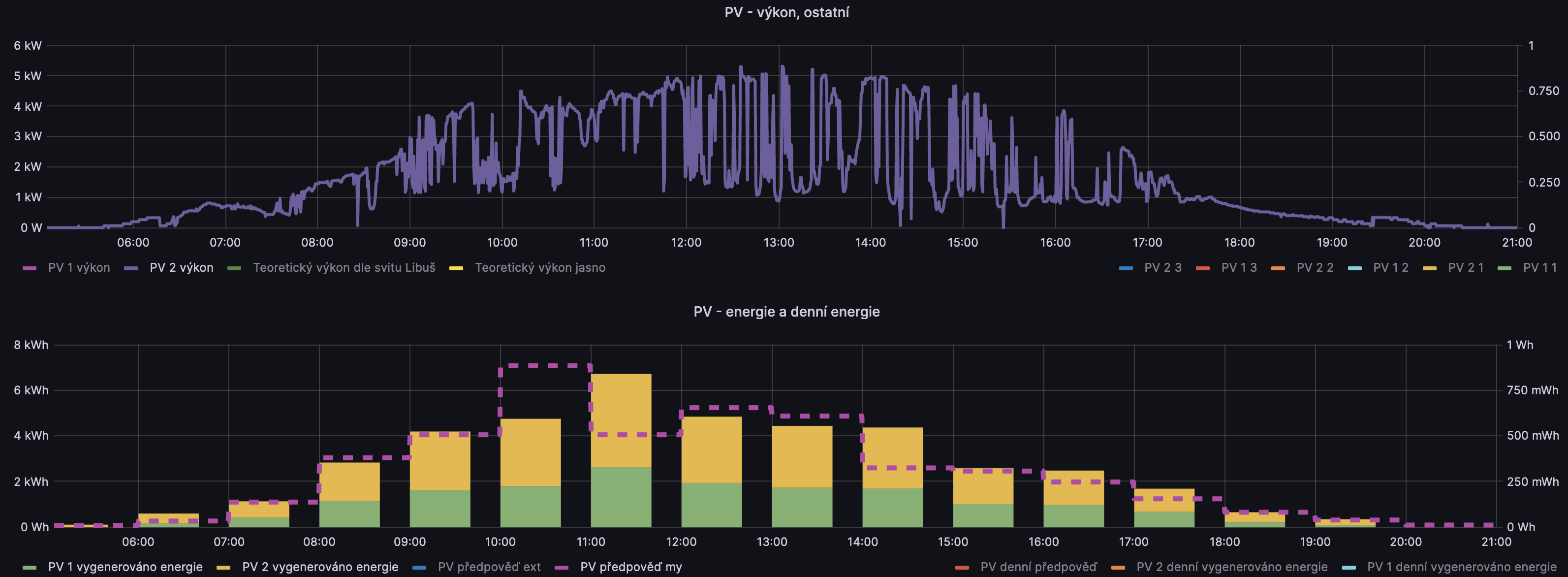Click the PV 1 2 cyan swatch
Viewport: 1568px width, 577px height.
pyautogui.click(x=1354, y=268)
